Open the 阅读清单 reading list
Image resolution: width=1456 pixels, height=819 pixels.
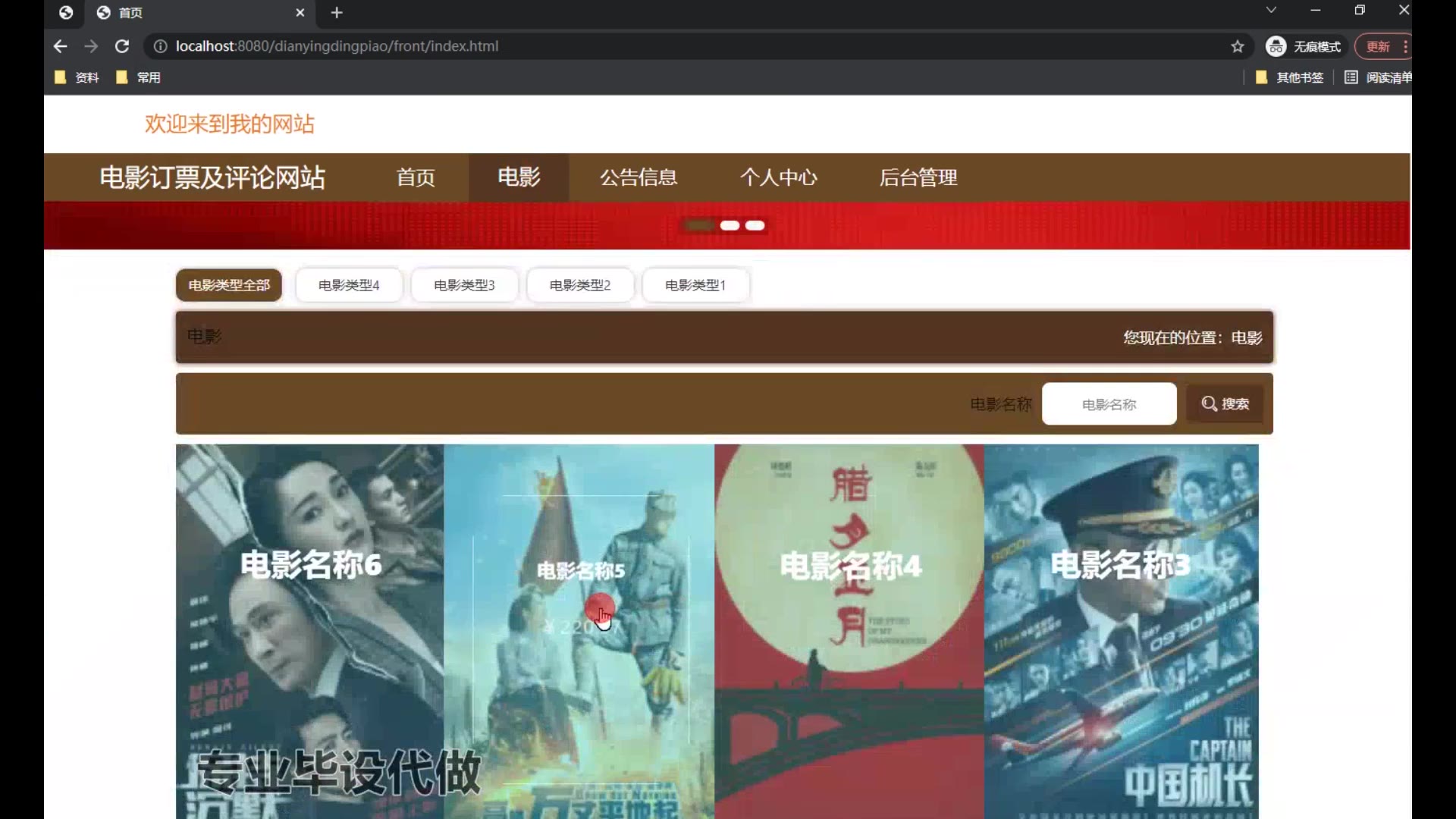[x=1378, y=77]
